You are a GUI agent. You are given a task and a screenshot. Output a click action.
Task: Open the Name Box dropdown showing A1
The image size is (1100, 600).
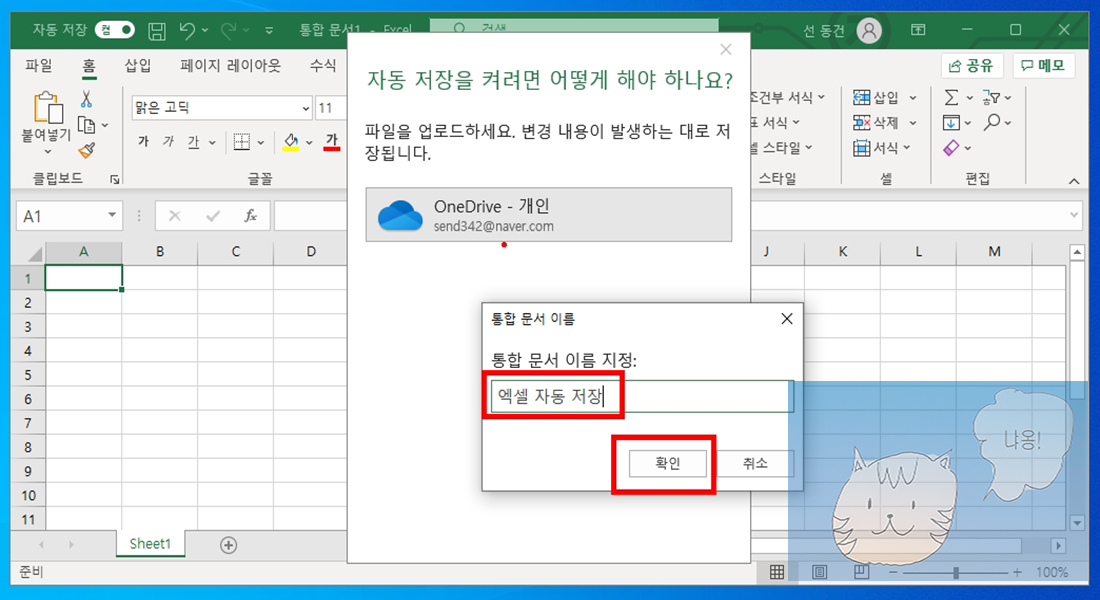tap(112, 215)
